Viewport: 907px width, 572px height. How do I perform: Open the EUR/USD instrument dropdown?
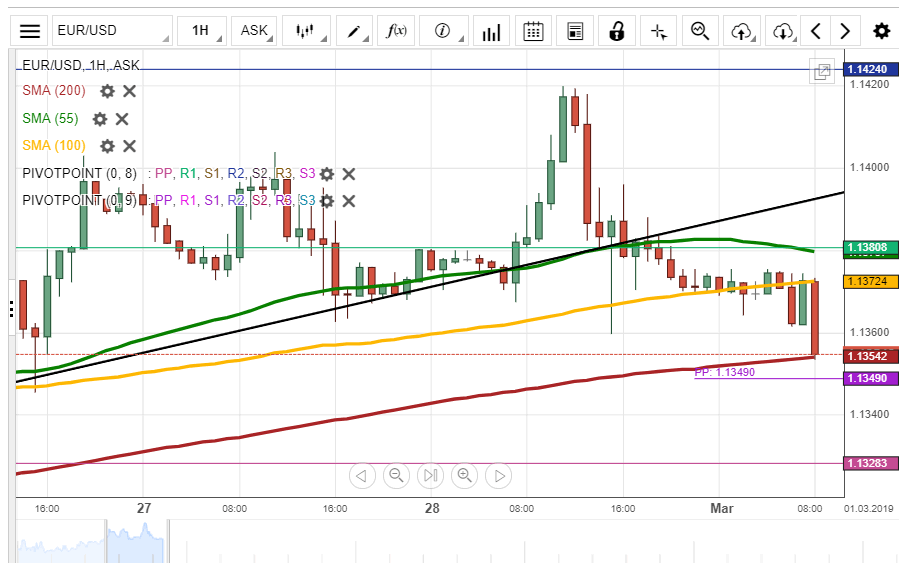click(111, 31)
